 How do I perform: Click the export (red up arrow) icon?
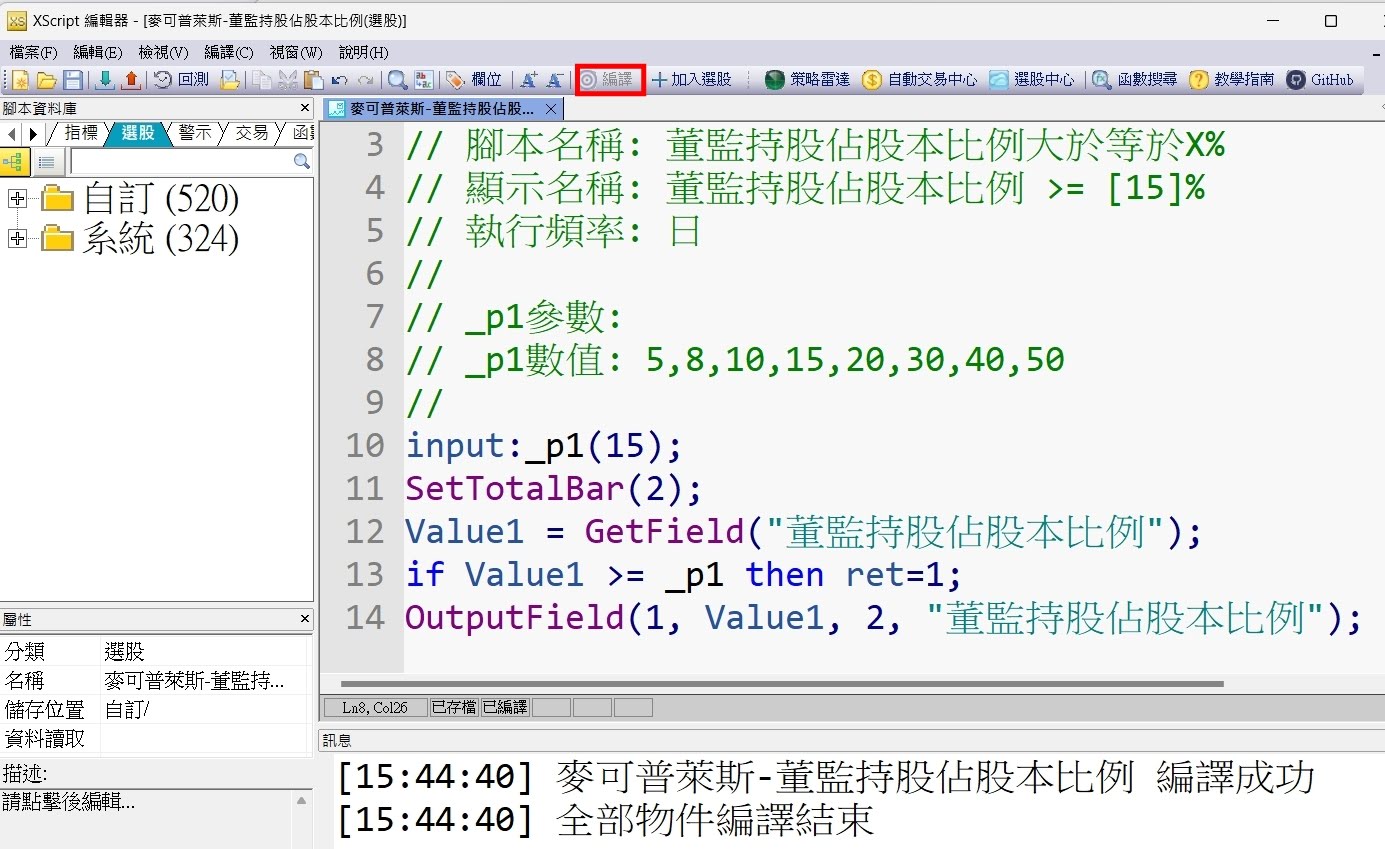click(130, 80)
